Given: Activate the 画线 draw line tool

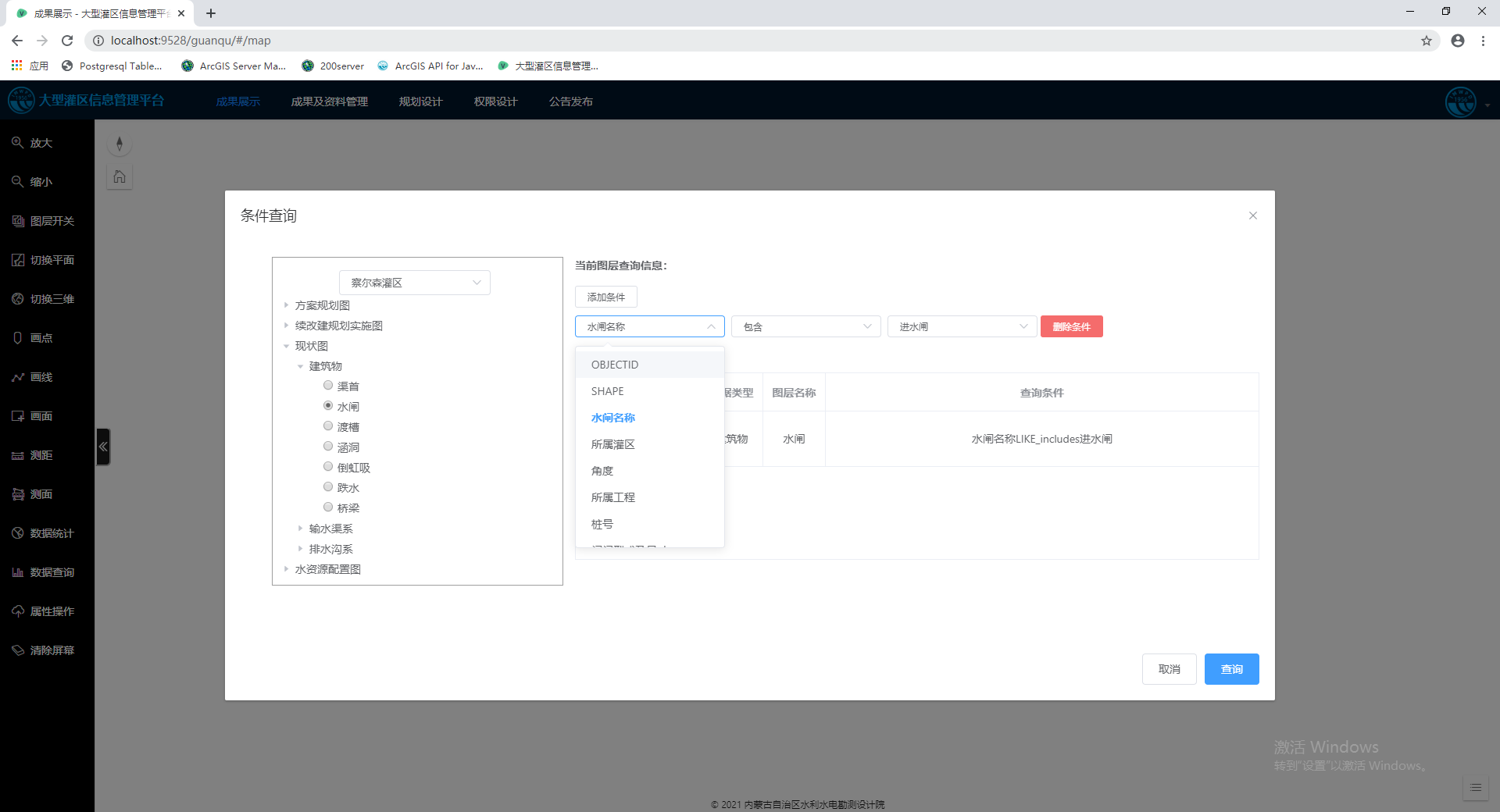Looking at the screenshot, I should point(32,377).
